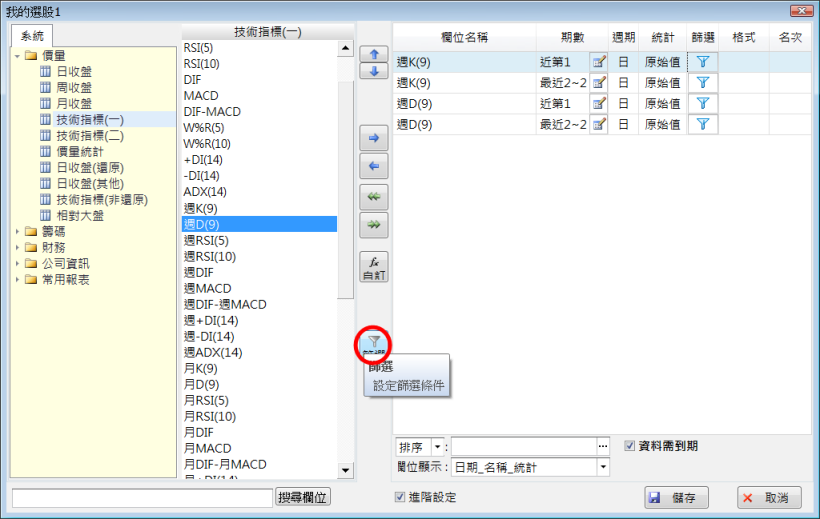This screenshot has width=820, height=519.
Task: Expand the 常用報表 folder
Action: tap(17, 279)
